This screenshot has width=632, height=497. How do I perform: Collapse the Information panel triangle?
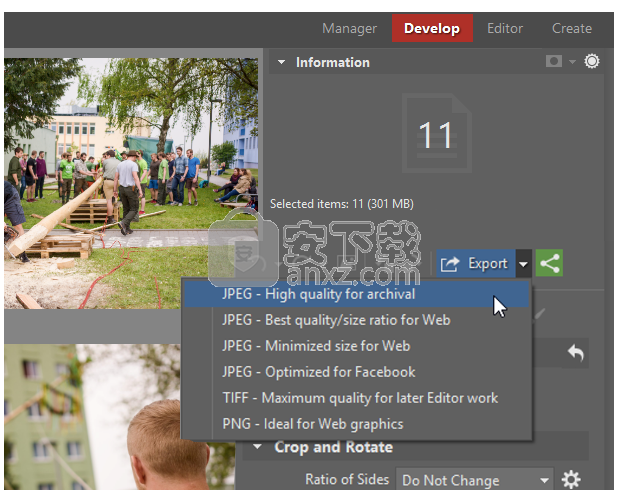coord(281,62)
